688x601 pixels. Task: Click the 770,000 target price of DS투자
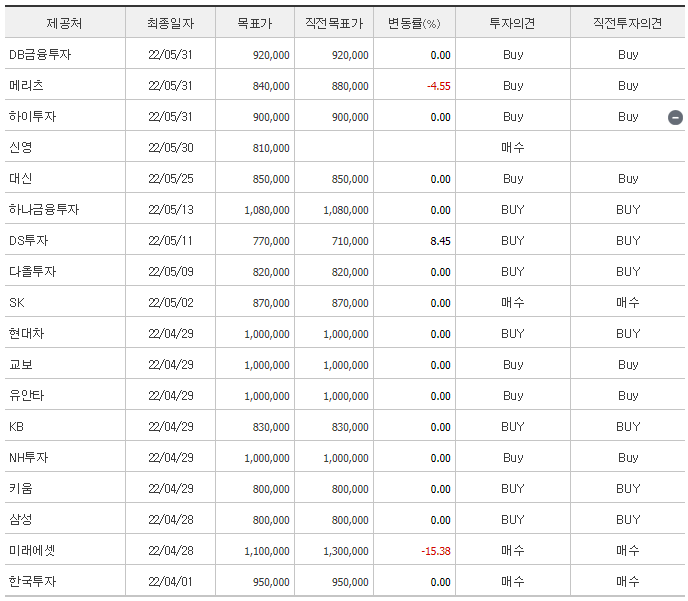271,241
